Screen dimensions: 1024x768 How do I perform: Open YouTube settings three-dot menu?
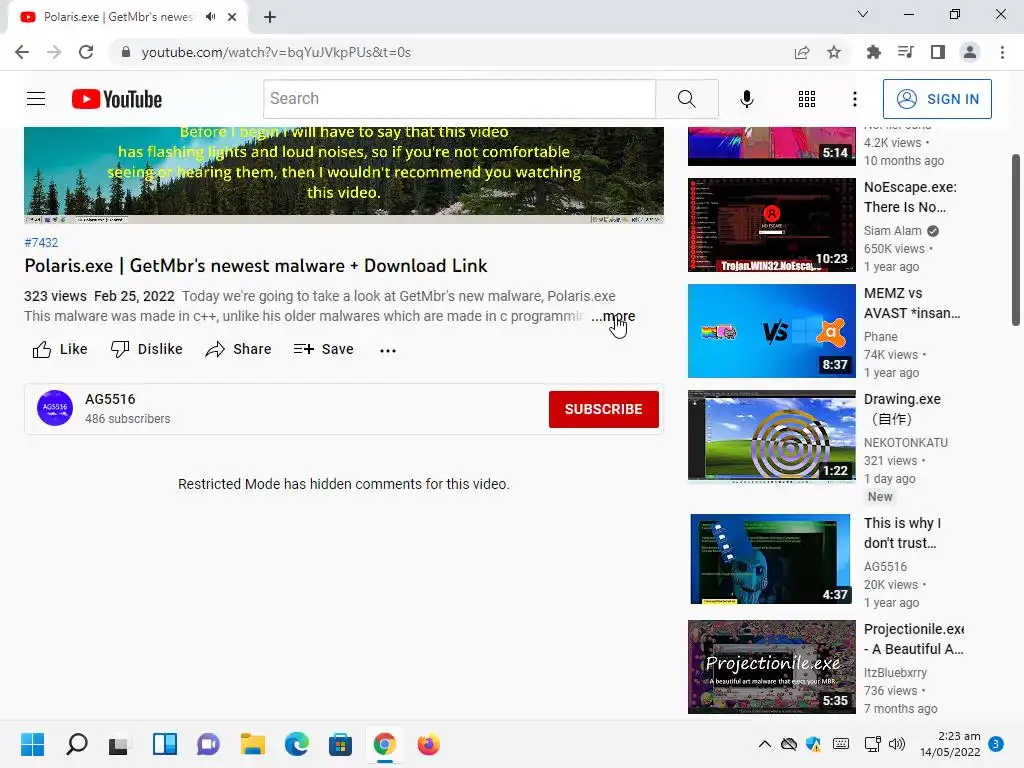[x=854, y=99]
